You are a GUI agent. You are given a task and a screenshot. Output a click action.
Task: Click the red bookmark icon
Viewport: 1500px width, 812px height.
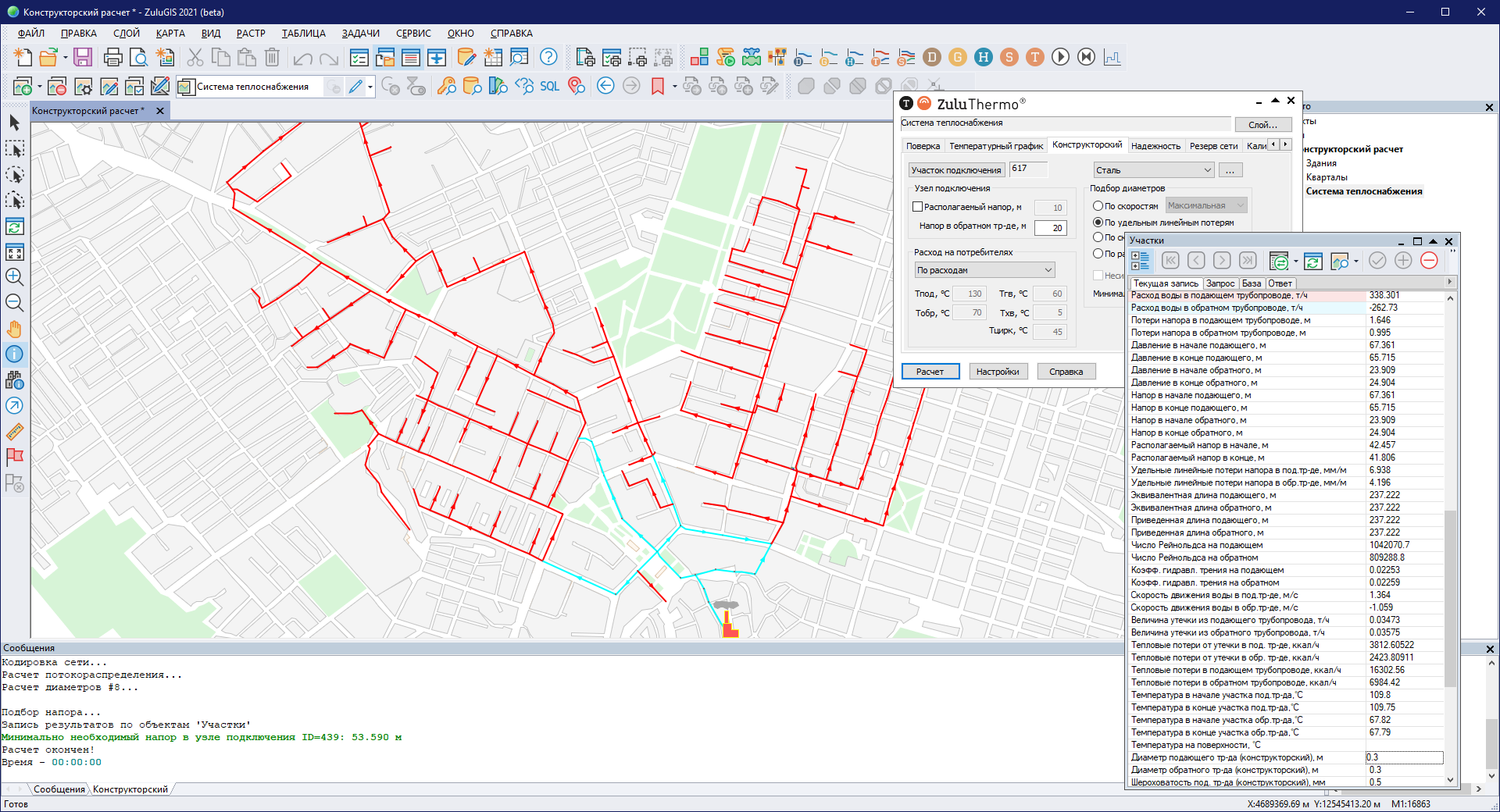click(657, 86)
